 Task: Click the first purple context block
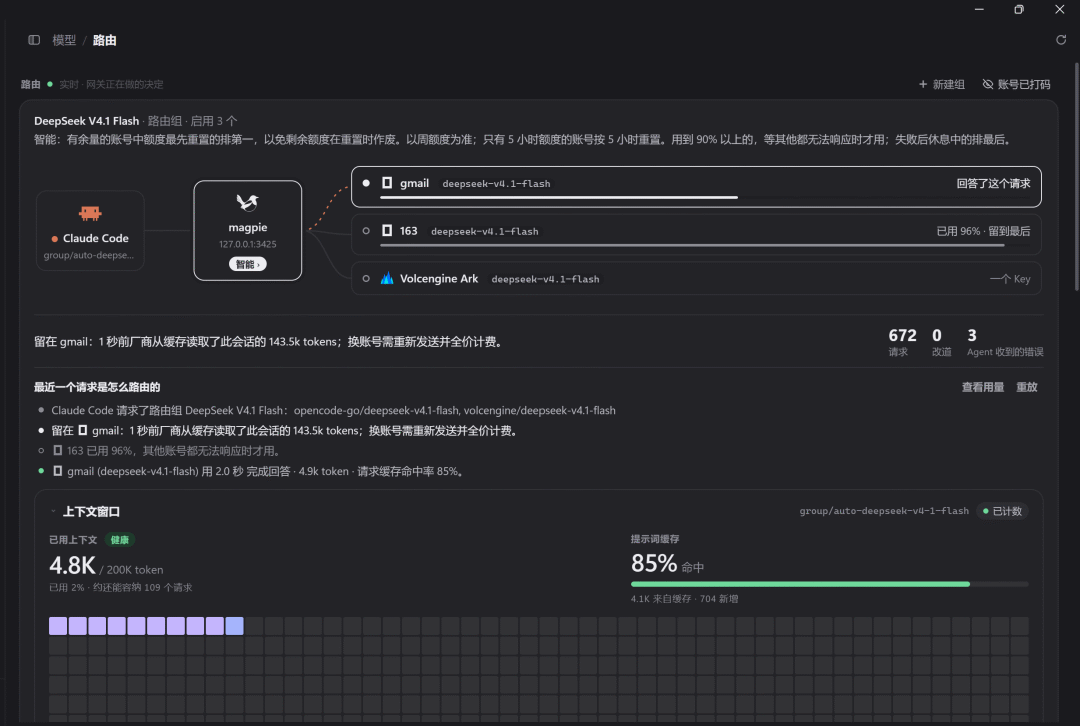point(58,625)
